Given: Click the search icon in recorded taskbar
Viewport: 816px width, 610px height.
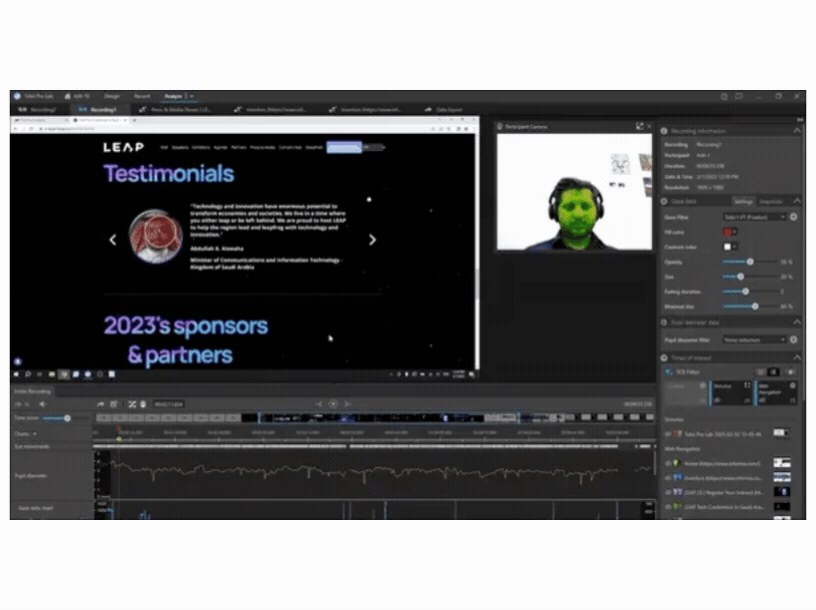Looking at the screenshot, I should (x=28, y=374).
